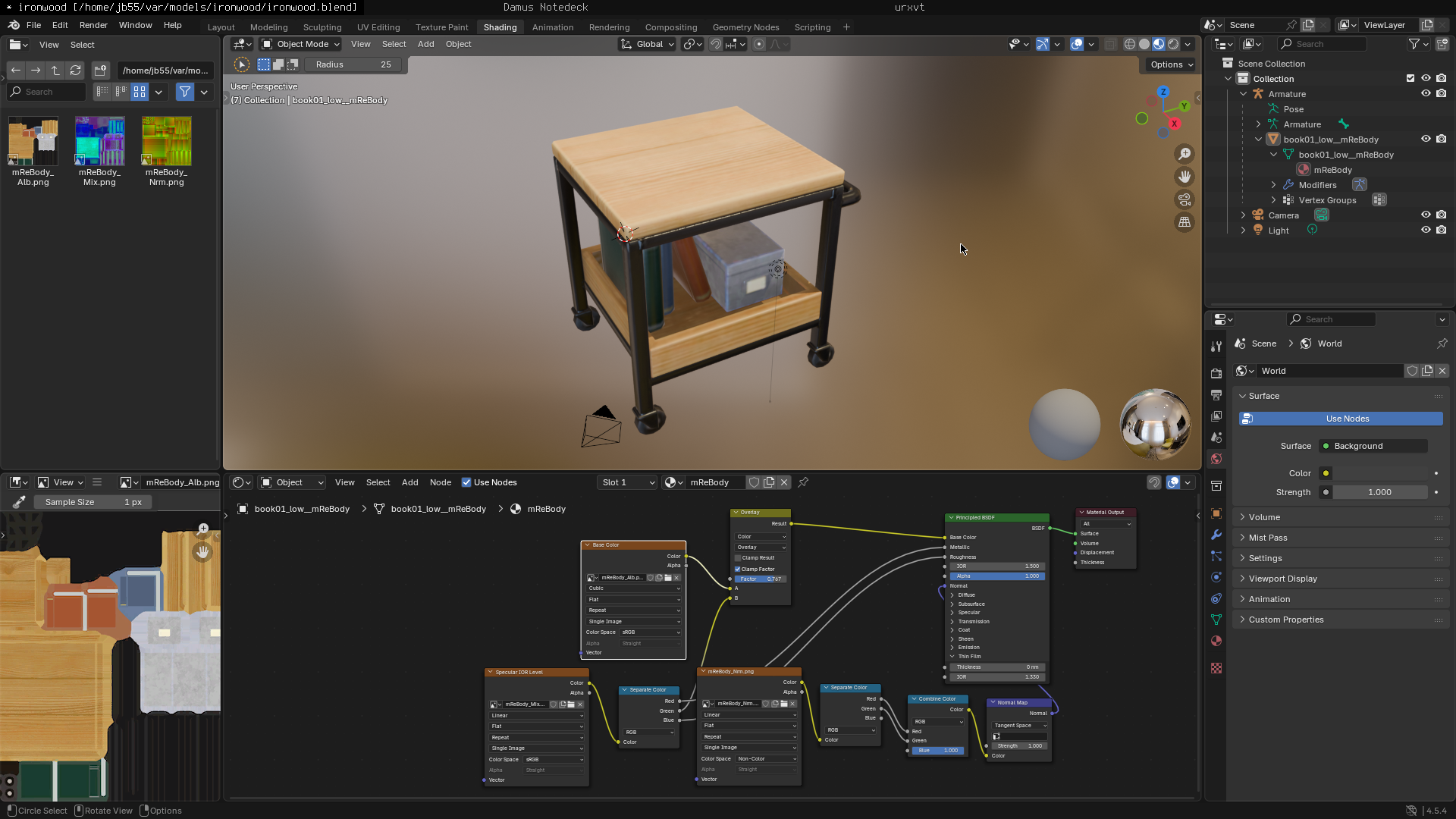Expand the Light tree item
The width and height of the screenshot is (1456, 819).
(x=1243, y=231)
